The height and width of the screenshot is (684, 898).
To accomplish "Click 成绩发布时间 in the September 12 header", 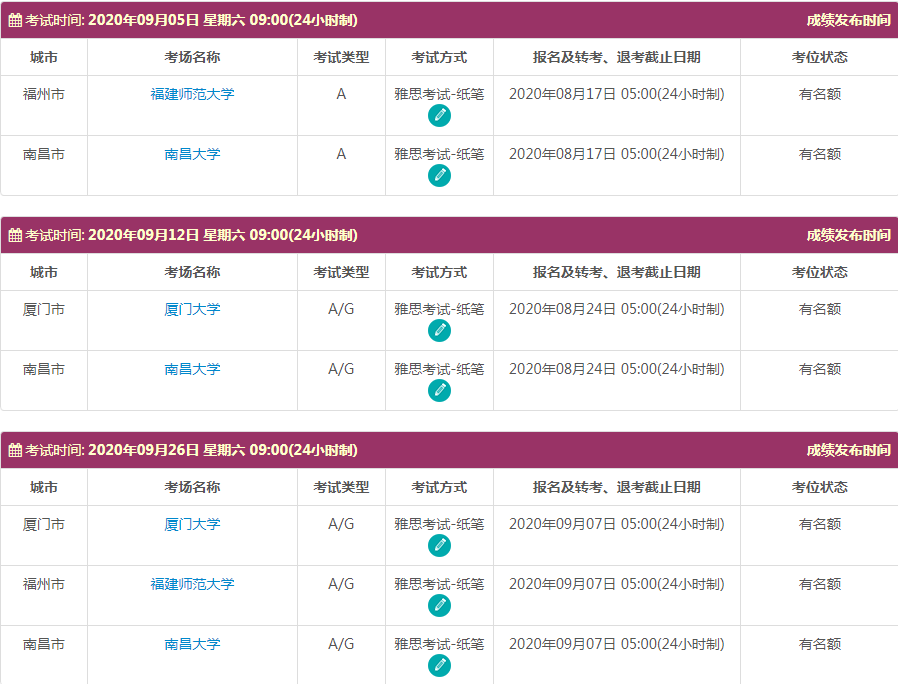I will pyautogui.click(x=848, y=235).
